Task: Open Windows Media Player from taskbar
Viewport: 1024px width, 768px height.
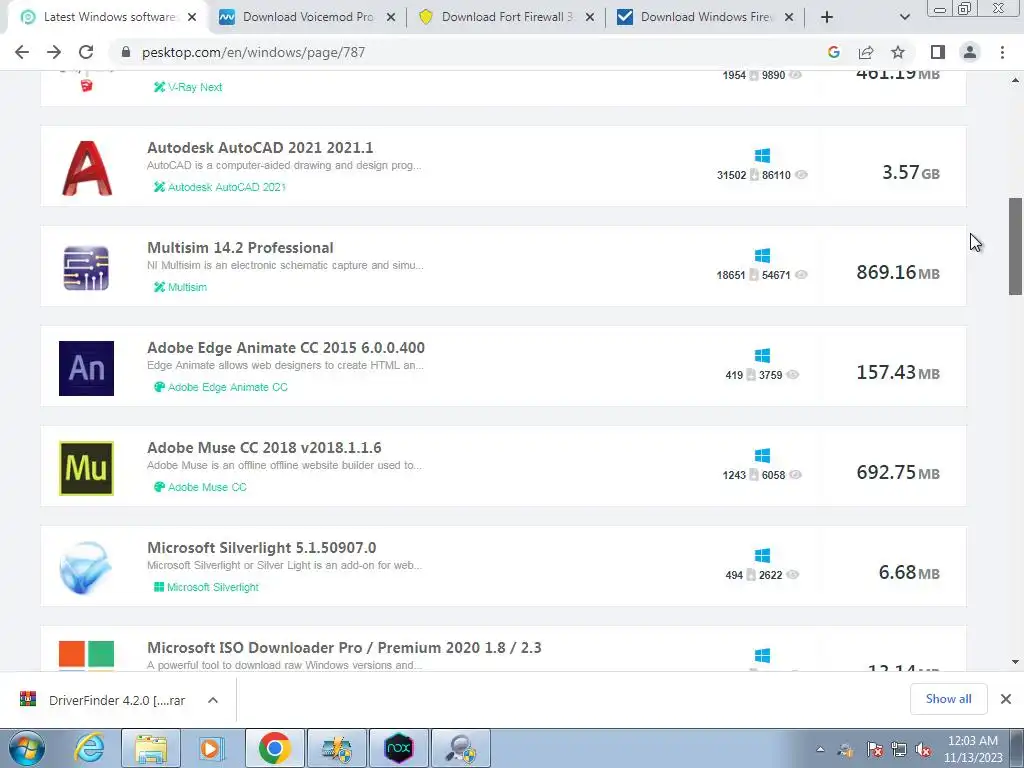Action: (x=212, y=748)
